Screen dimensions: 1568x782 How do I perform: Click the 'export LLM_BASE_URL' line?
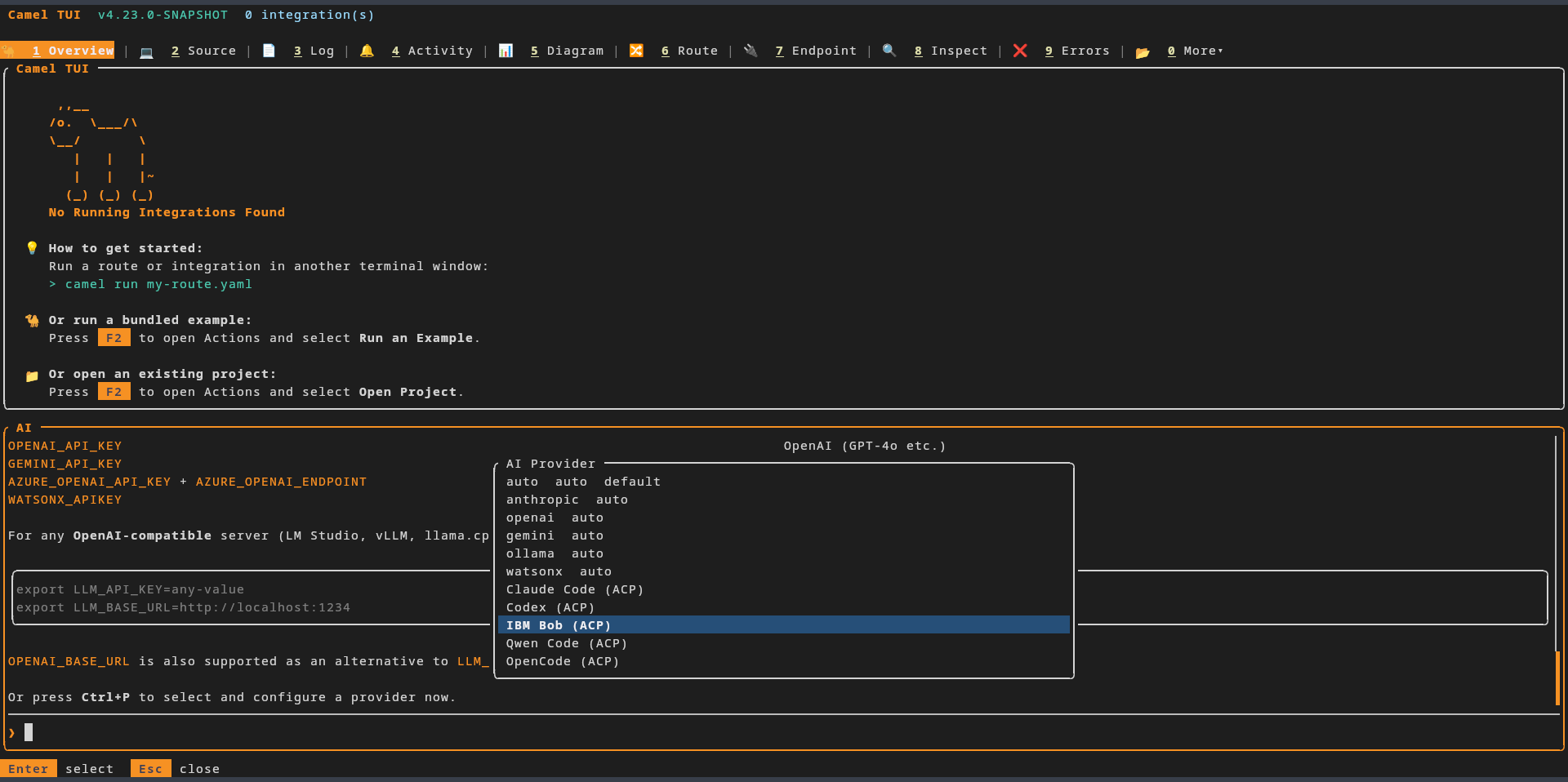[x=183, y=607]
